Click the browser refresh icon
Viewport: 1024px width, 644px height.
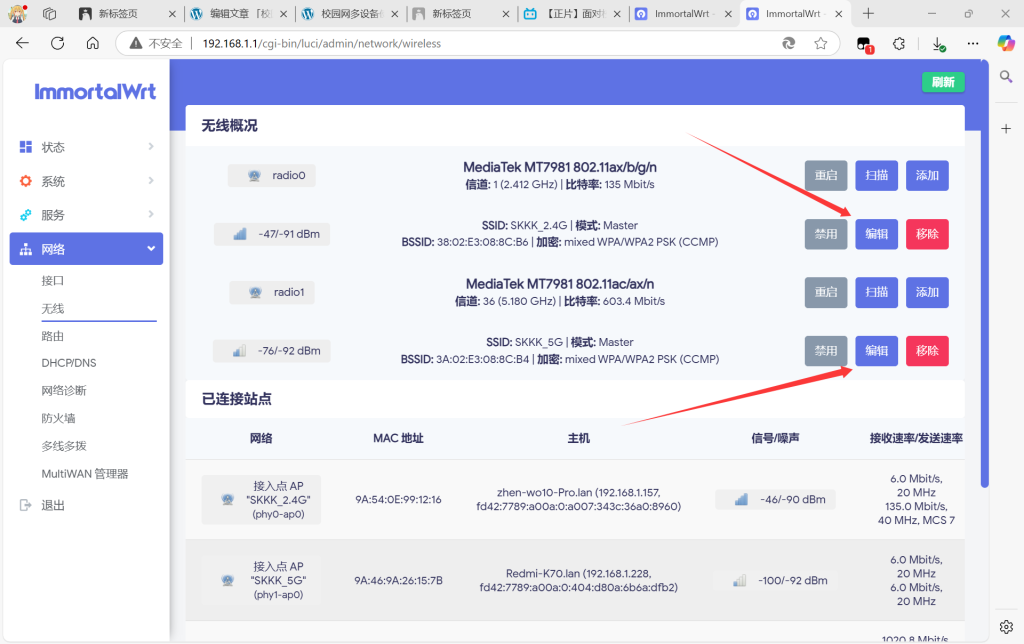(x=57, y=43)
